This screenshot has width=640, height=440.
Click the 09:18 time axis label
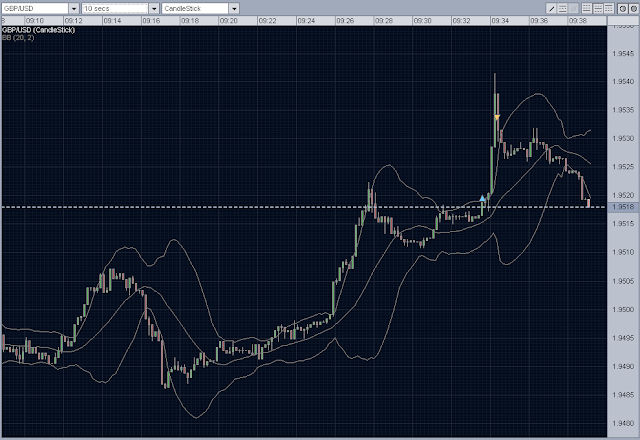[x=190, y=20]
